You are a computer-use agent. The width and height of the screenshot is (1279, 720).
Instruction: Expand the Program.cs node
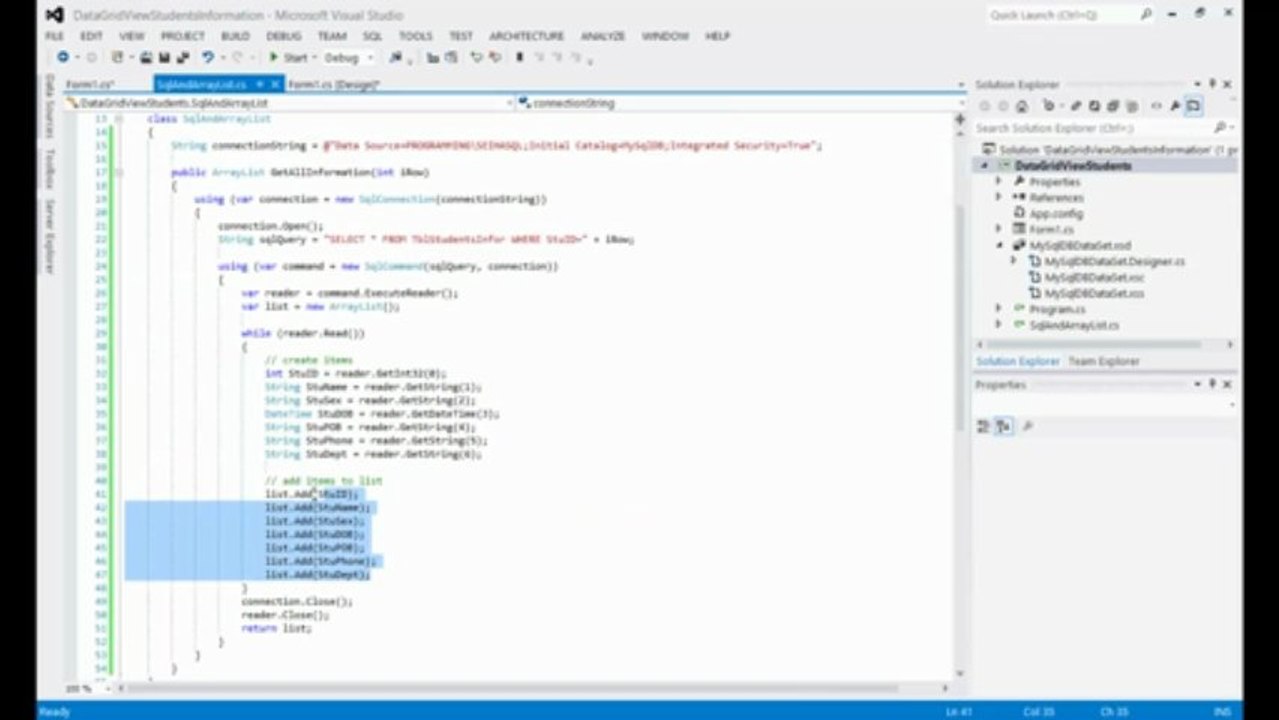pyautogui.click(x=998, y=309)
